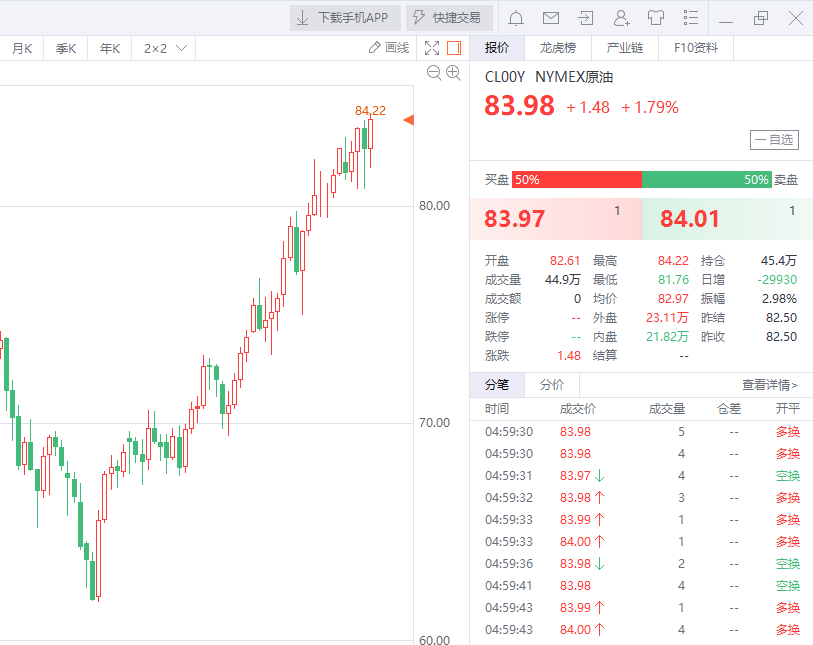Screen dimensions: 813x645
Task: Enable the 画线 drawing tool
Action: 389,48
